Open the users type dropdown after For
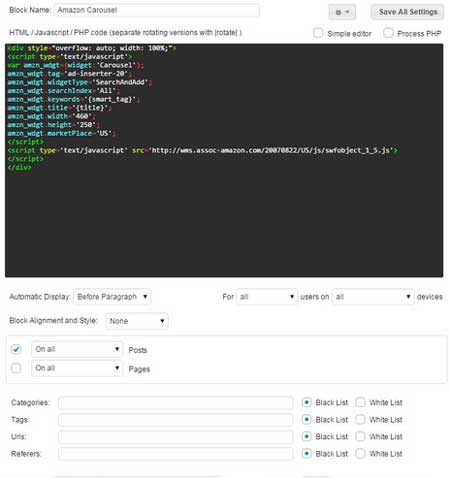This screenshot has width=450, height=478. click(267, 297)
